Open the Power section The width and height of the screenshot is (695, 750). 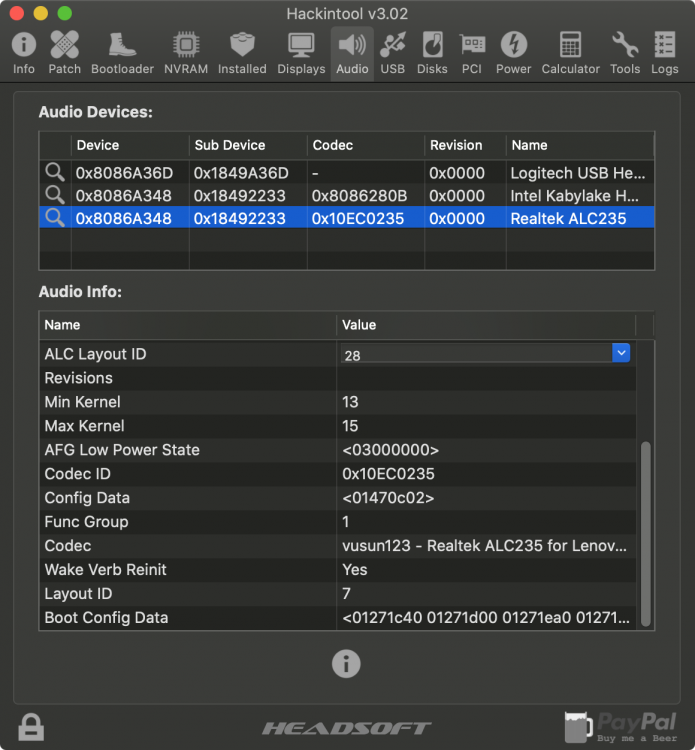coord(513,53)
